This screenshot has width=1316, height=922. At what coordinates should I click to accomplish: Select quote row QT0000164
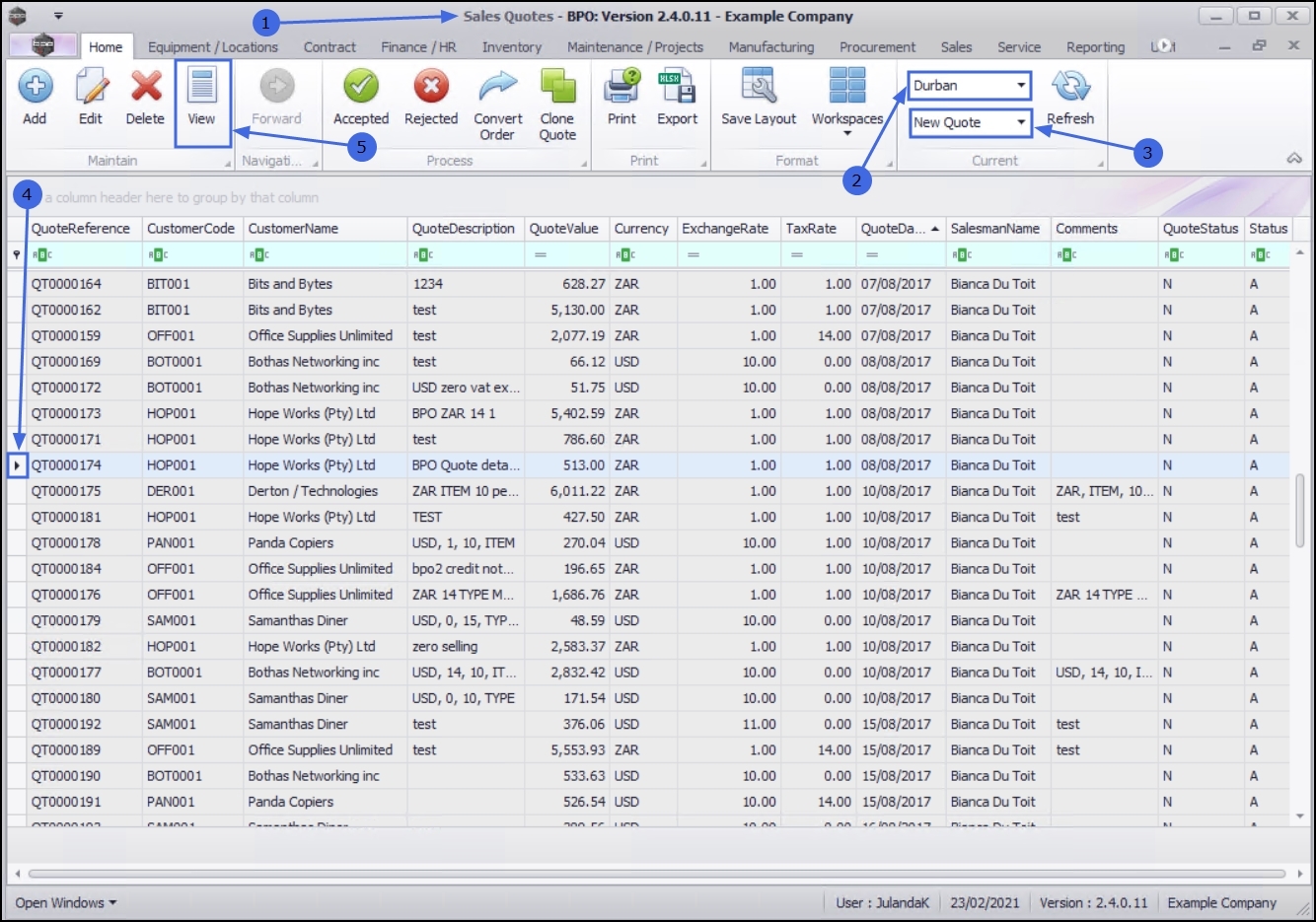point(647,284)
